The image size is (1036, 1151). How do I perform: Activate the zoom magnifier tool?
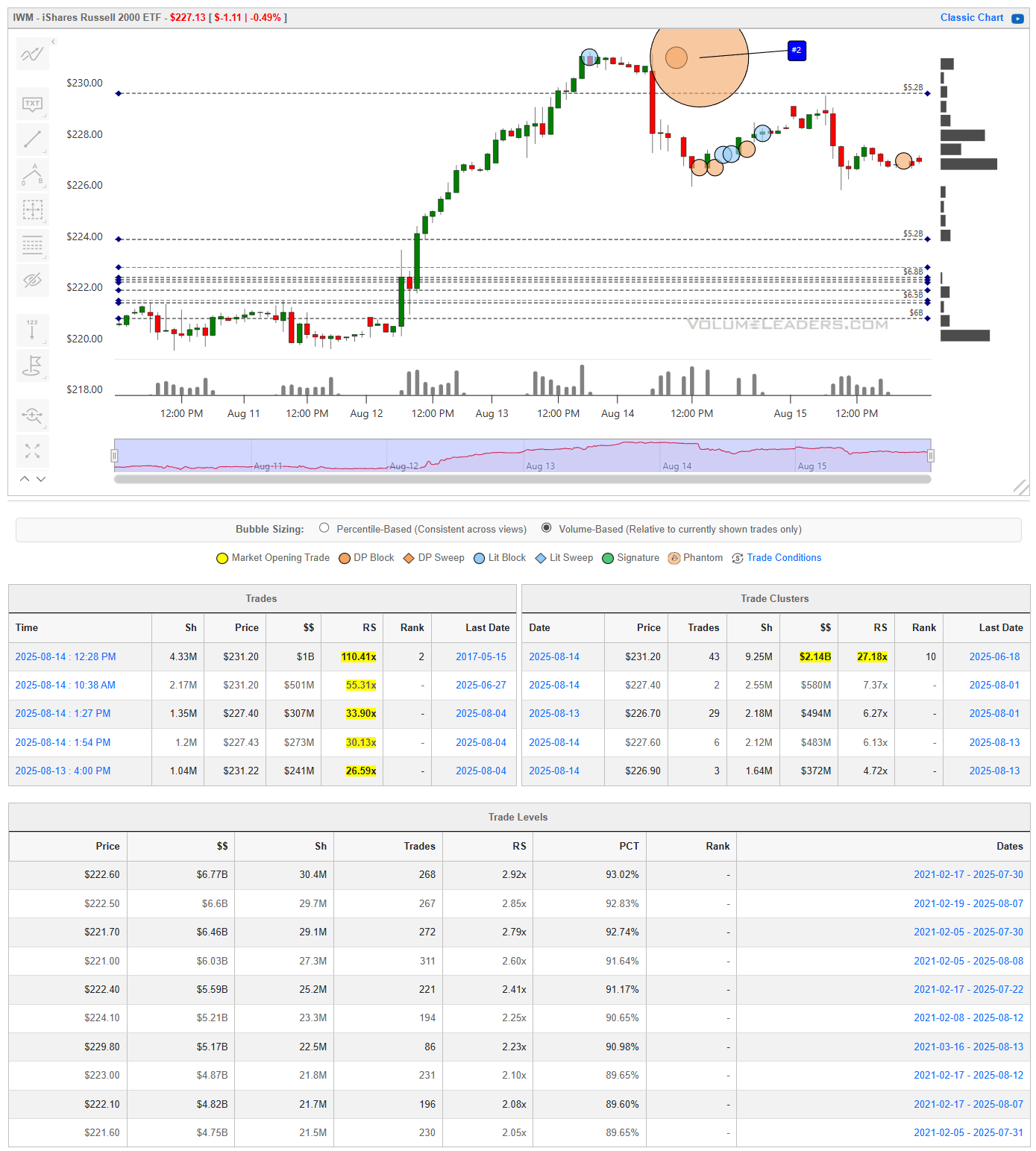point(32,415)
